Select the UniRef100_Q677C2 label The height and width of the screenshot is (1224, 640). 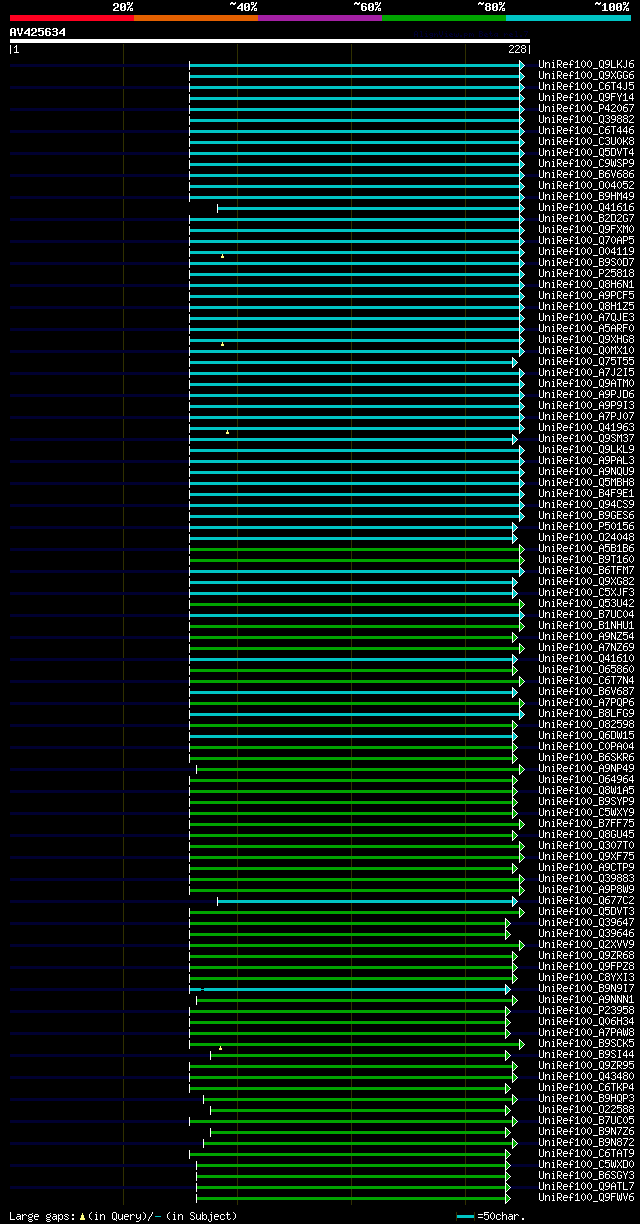pos(586,900)
